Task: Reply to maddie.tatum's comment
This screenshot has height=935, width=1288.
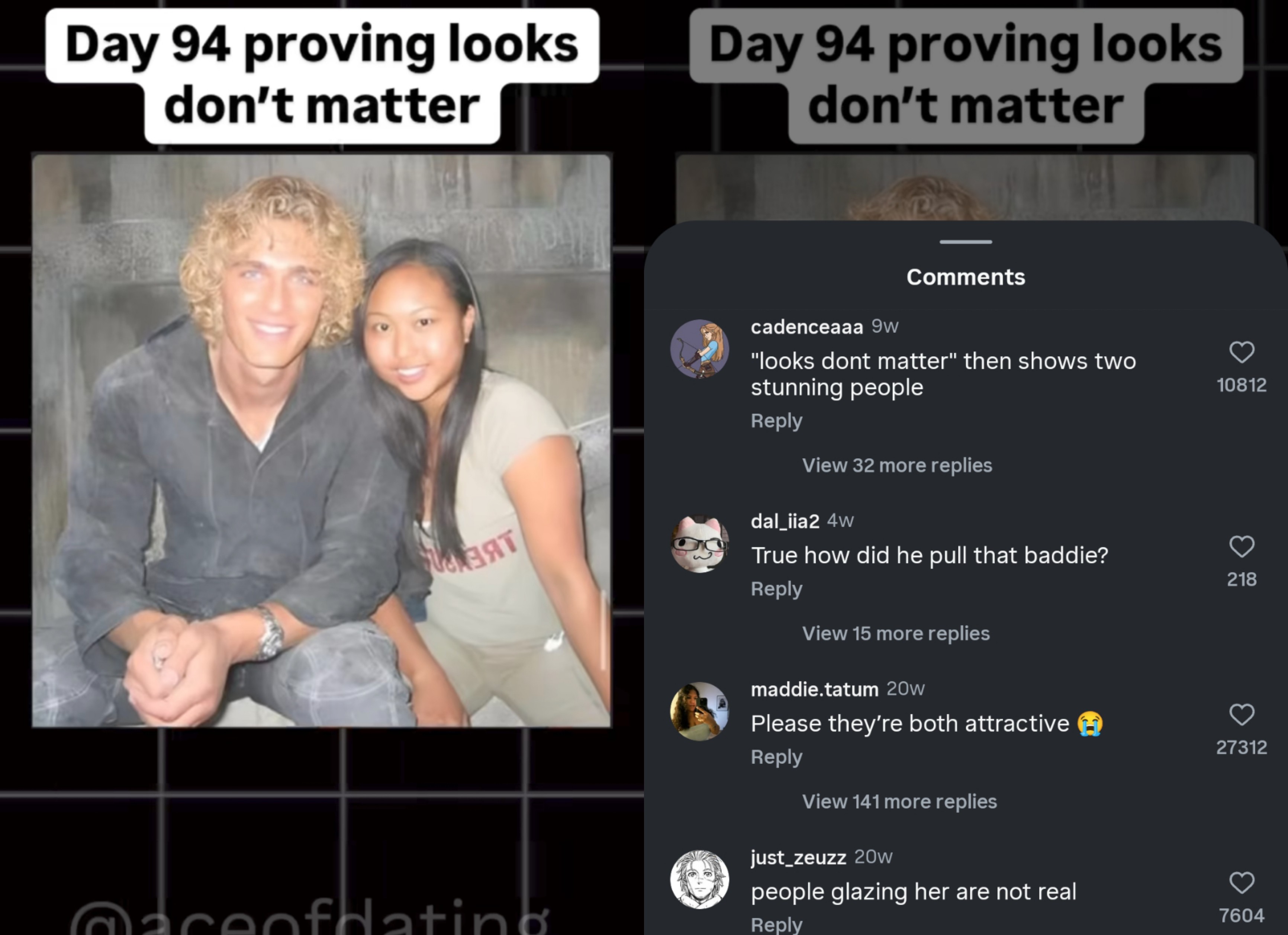Action: 776,757
